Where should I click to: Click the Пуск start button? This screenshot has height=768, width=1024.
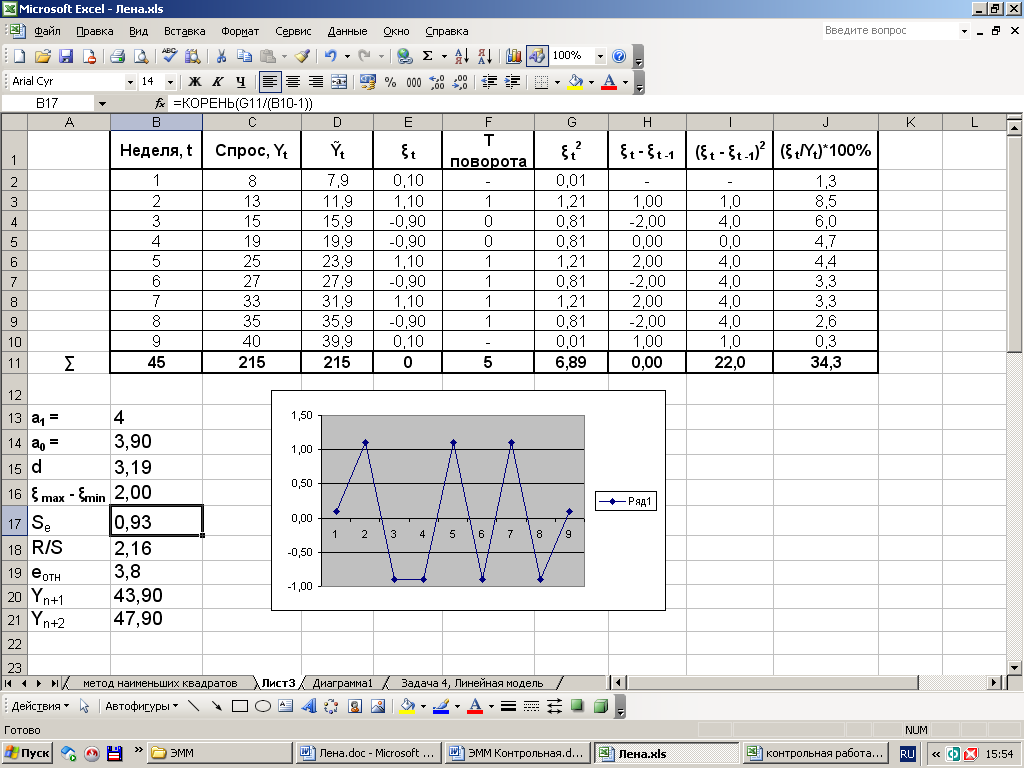pos(28,753)
